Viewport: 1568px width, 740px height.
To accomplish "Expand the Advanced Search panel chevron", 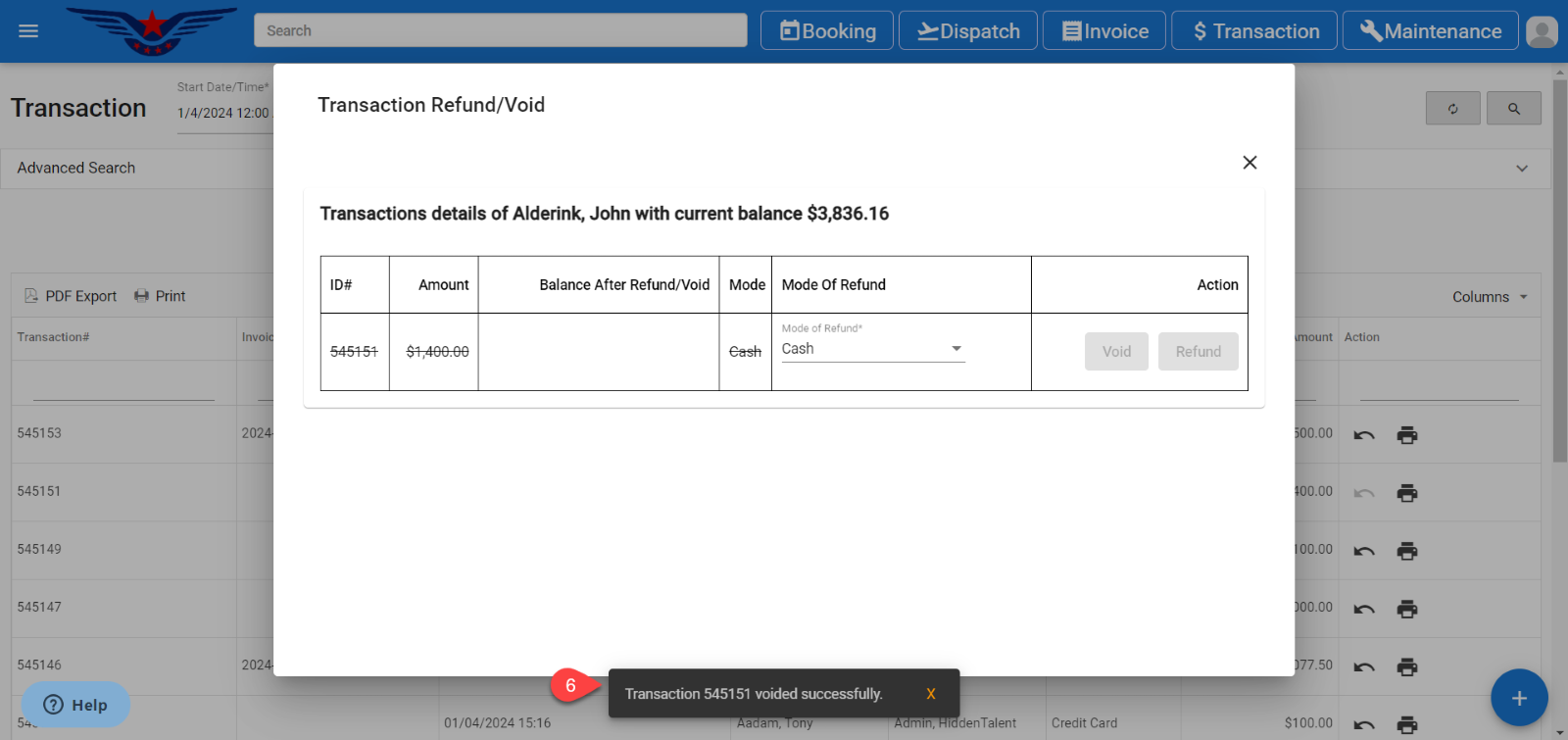I will coord(1521,169).
